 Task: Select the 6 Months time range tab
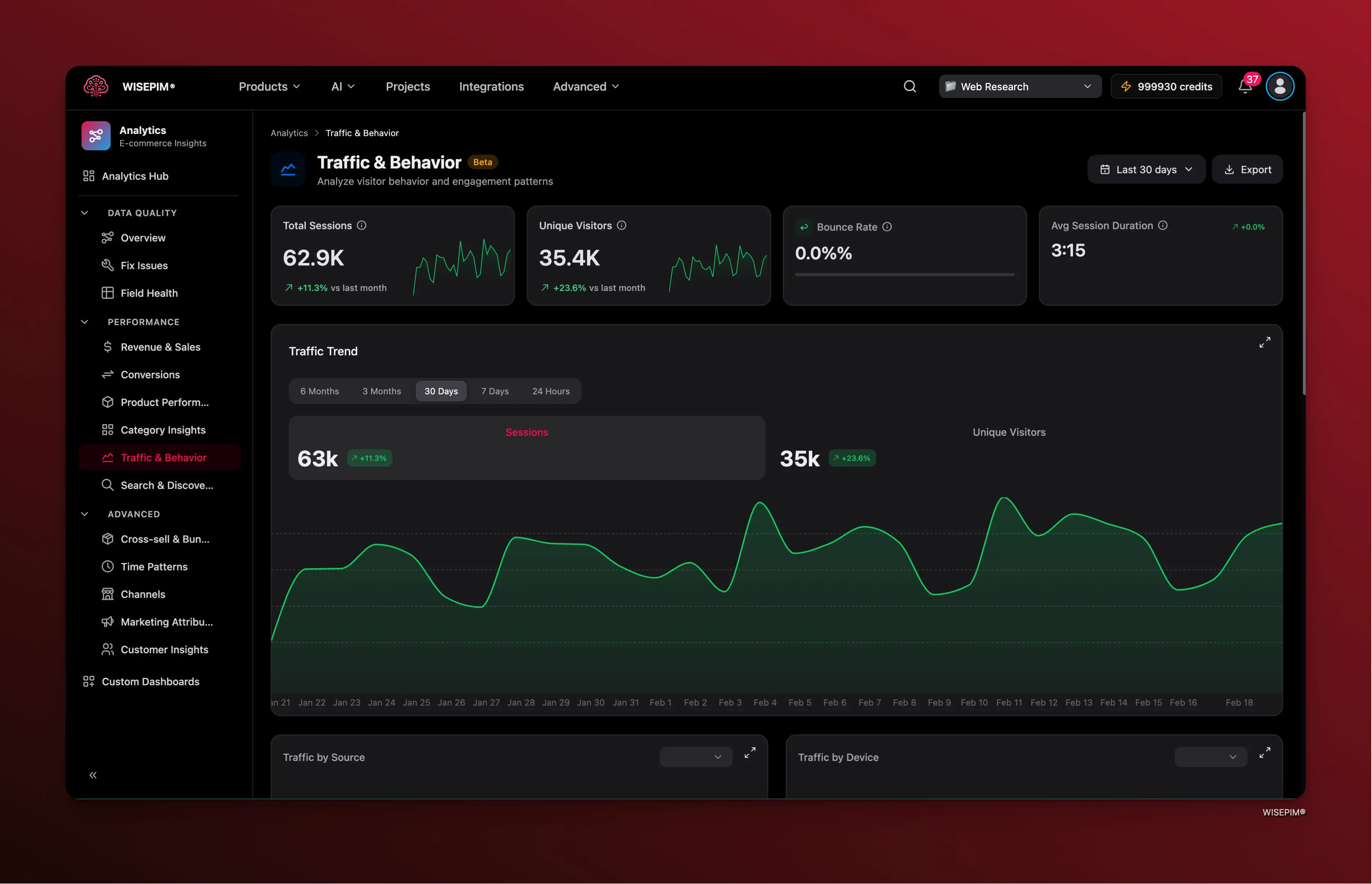click(x=320, y=391)
